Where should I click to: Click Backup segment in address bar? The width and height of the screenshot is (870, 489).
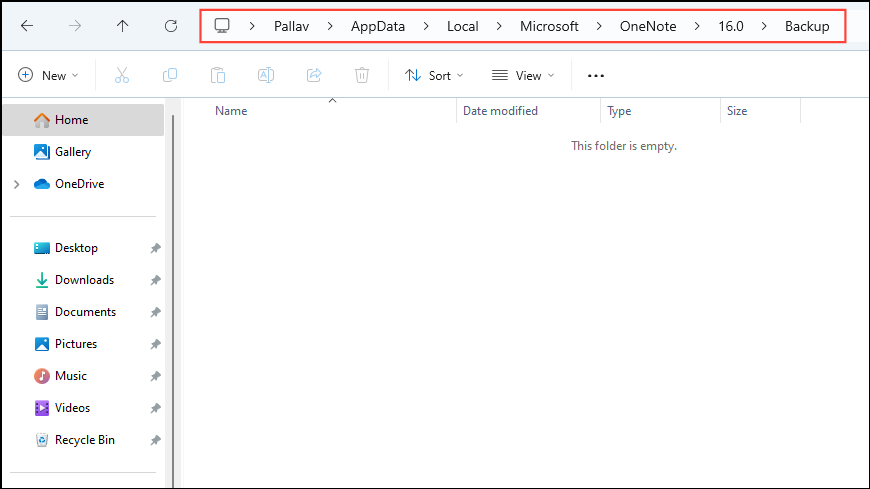[x=807, y=26]
